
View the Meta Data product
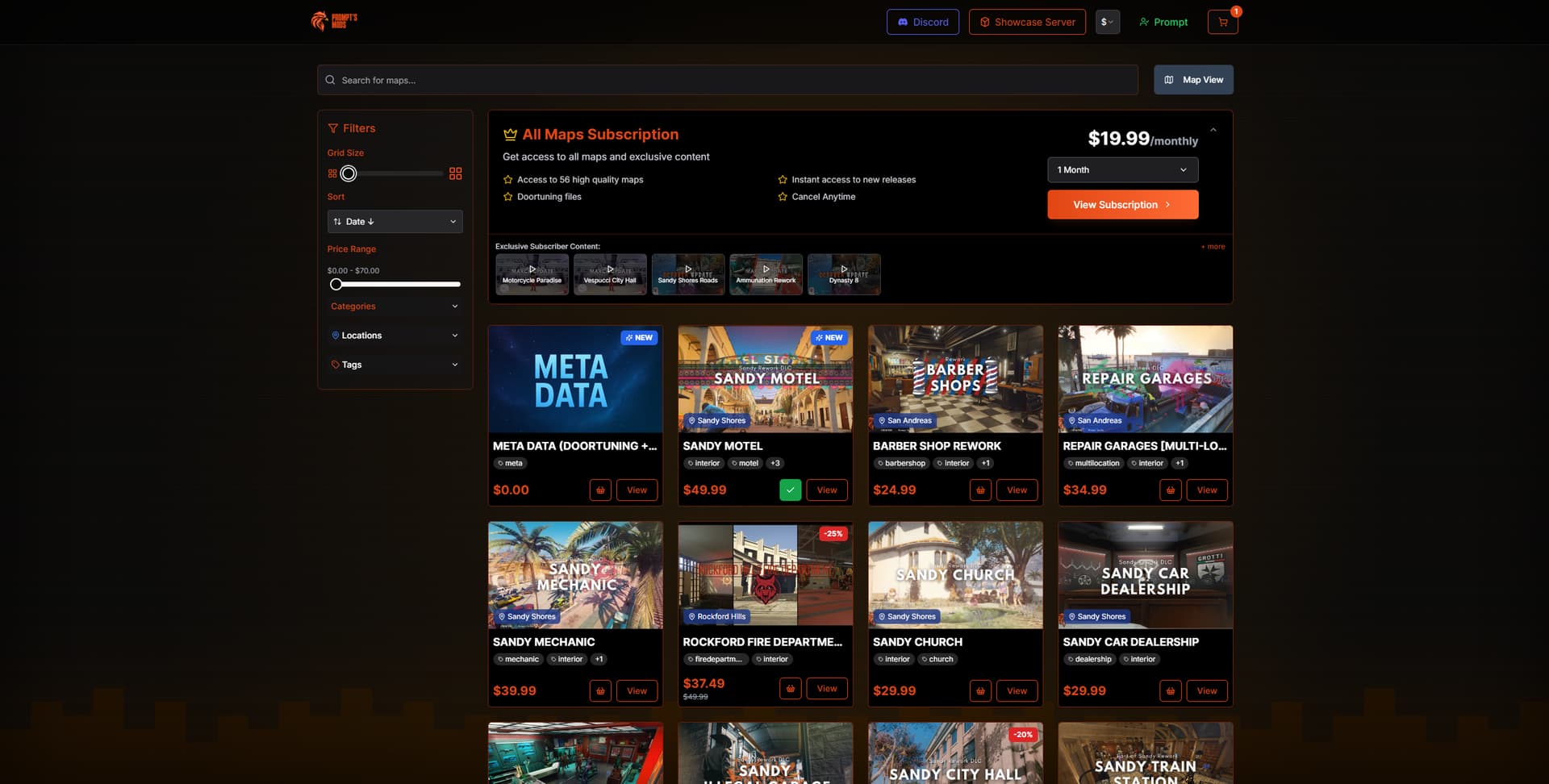(637, 490)
